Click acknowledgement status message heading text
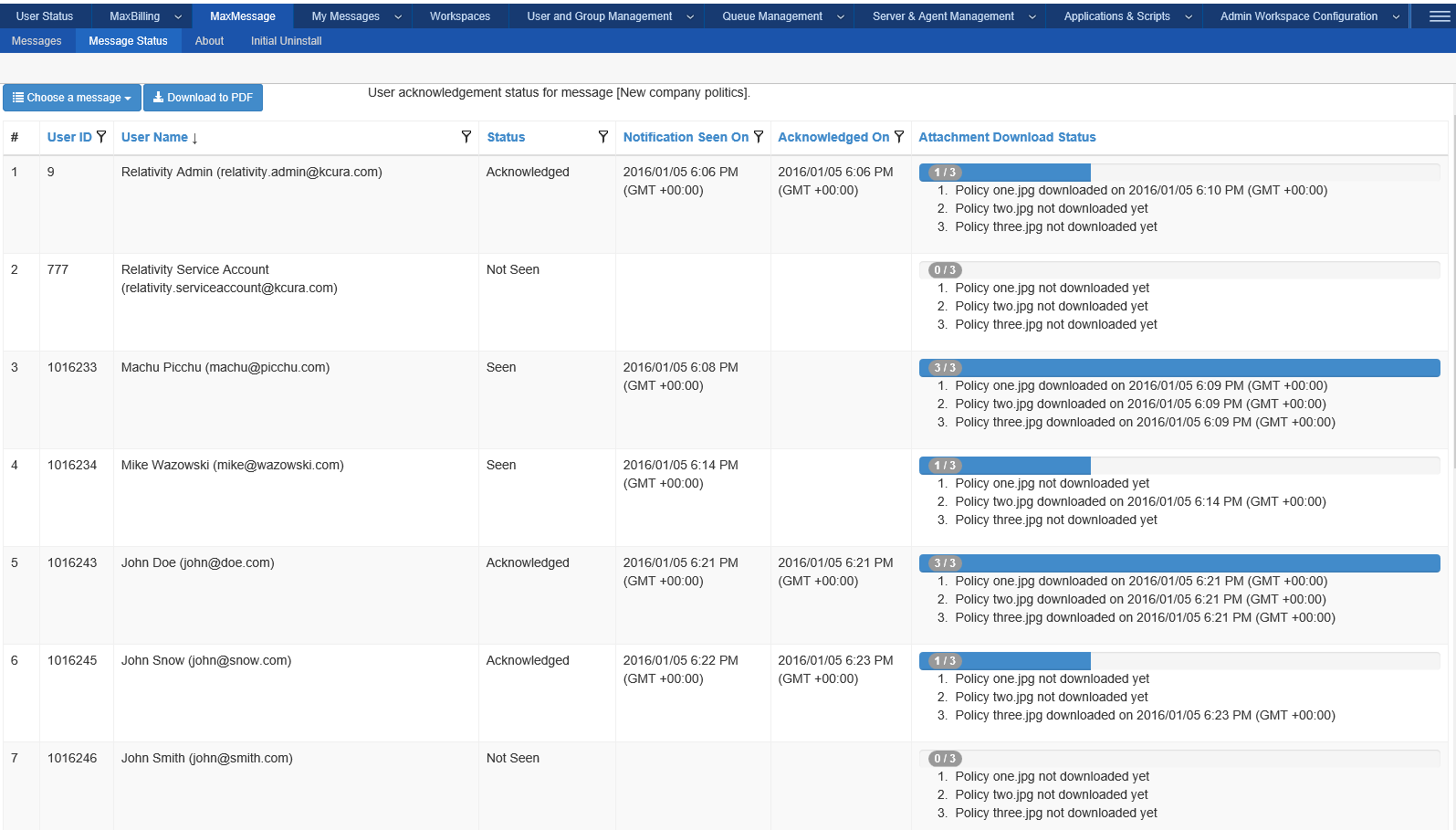 pyautogui.click(x=559, y=92)
